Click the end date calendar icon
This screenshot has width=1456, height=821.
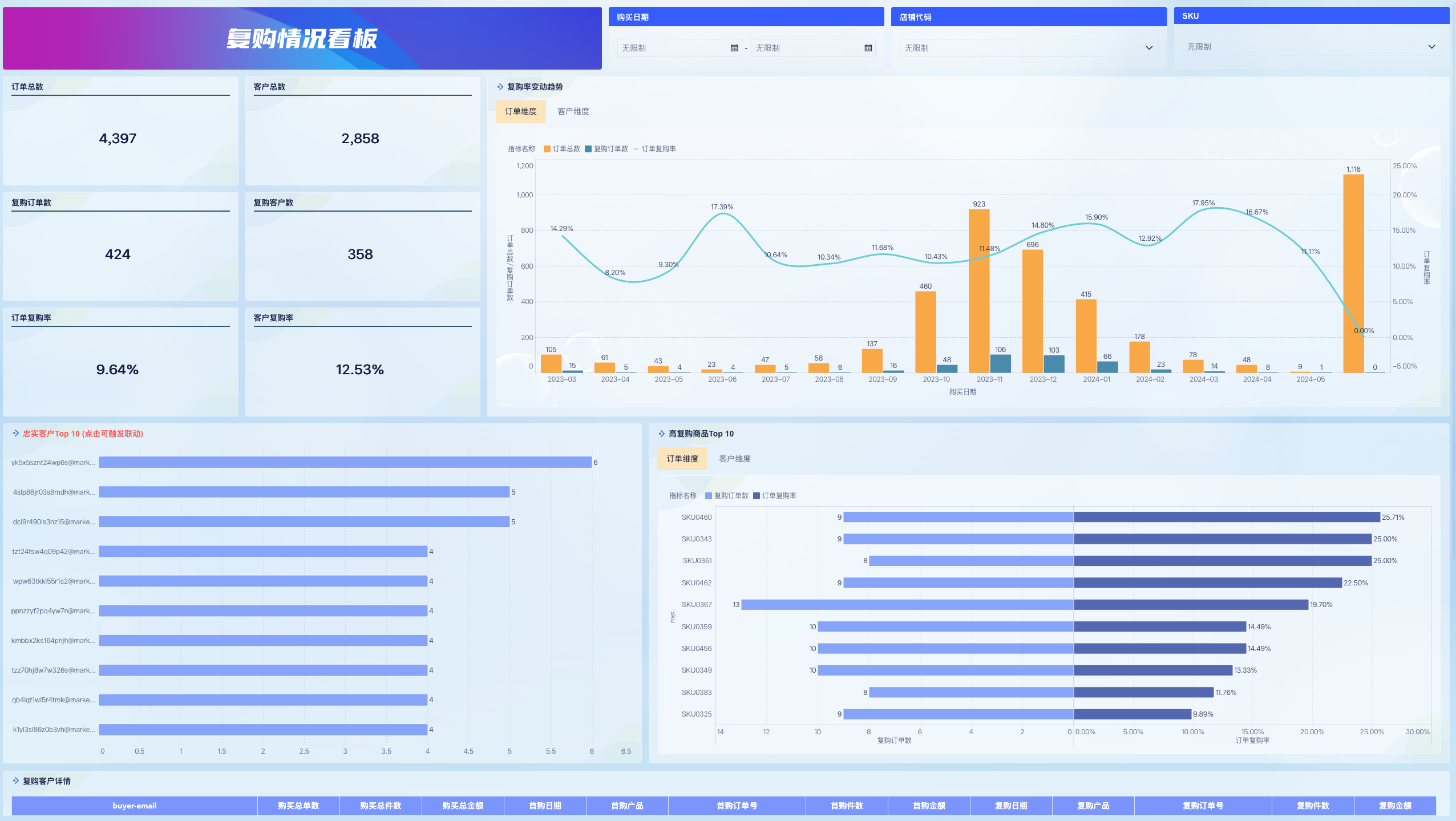tap(868, 48)
